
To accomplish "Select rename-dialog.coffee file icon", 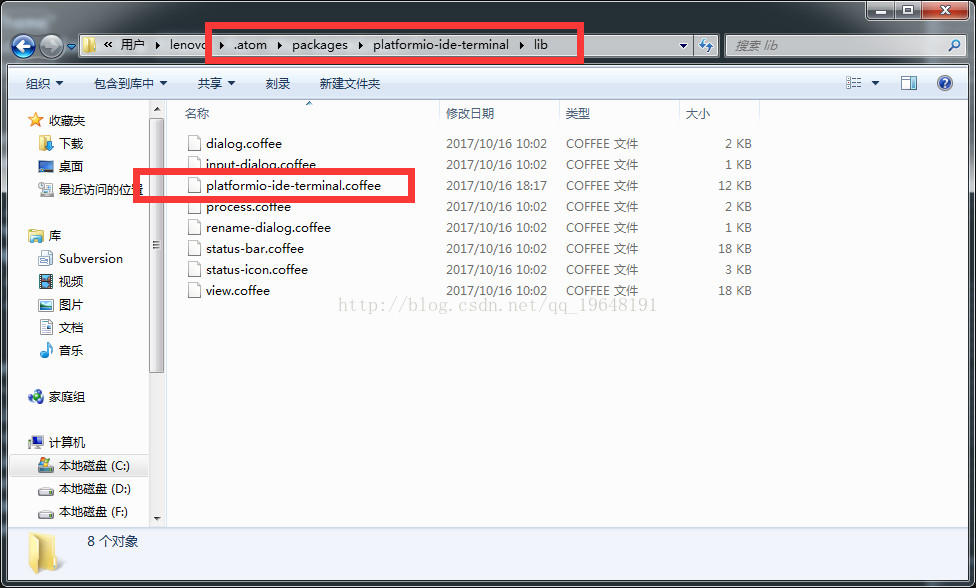I will 194,228.
